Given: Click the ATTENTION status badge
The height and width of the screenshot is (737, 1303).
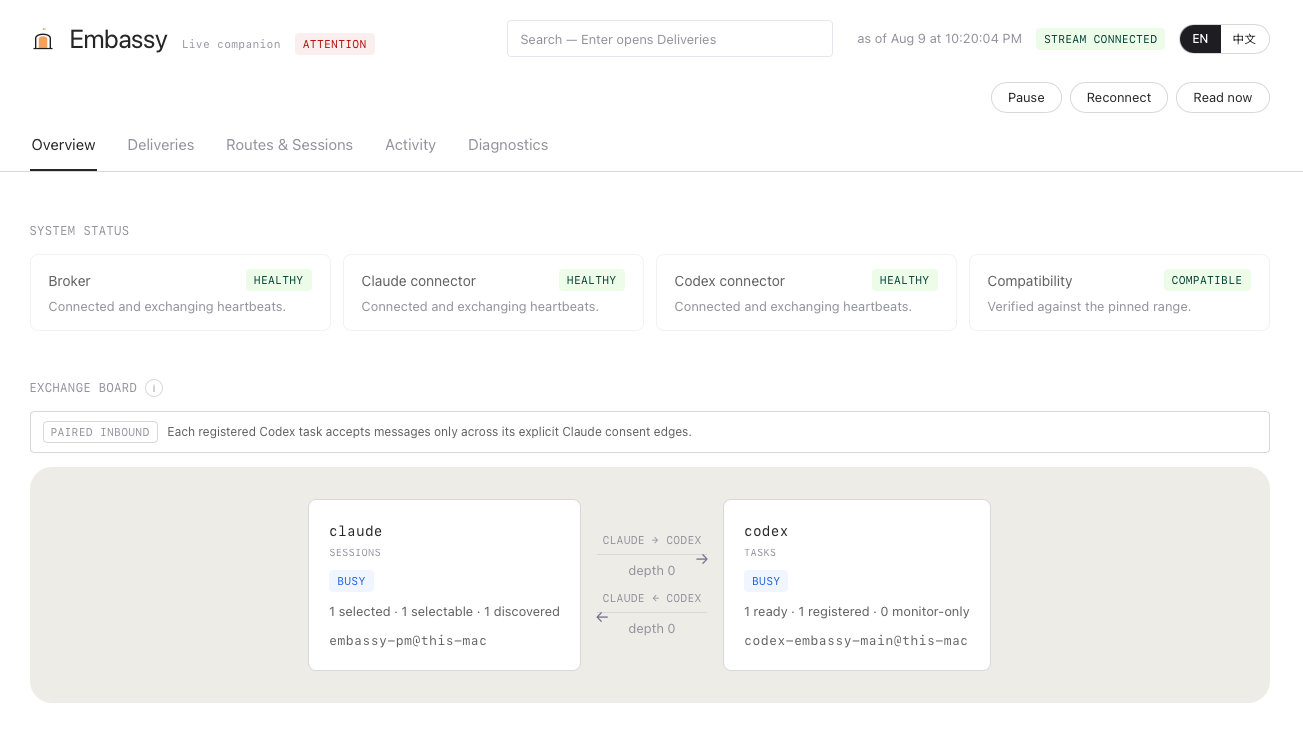Looking at the screenshot, I should 335,44.
